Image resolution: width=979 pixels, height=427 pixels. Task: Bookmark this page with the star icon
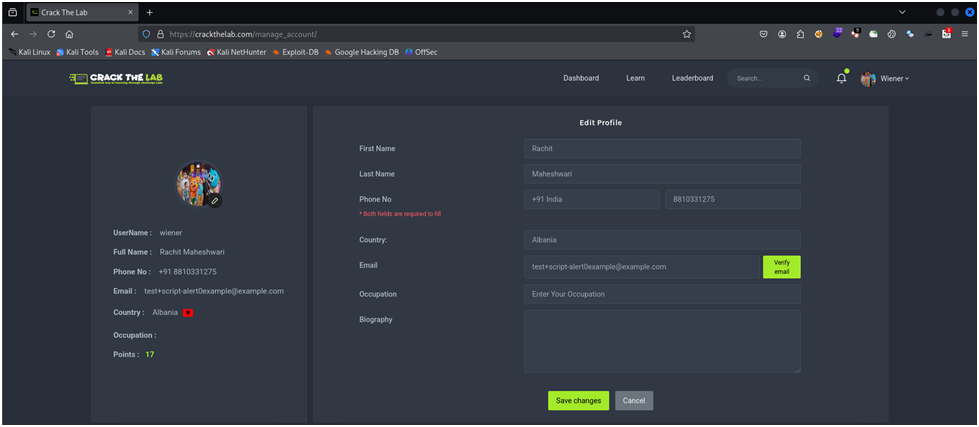[686, 34]
